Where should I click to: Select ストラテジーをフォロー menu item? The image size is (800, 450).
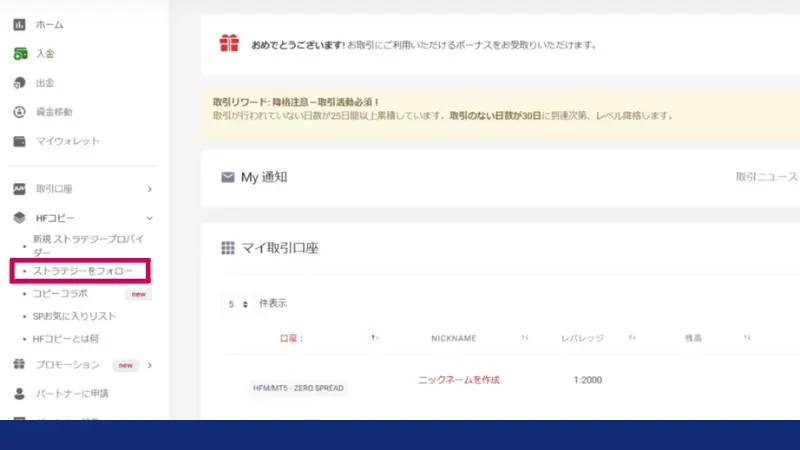coord(82,271)
